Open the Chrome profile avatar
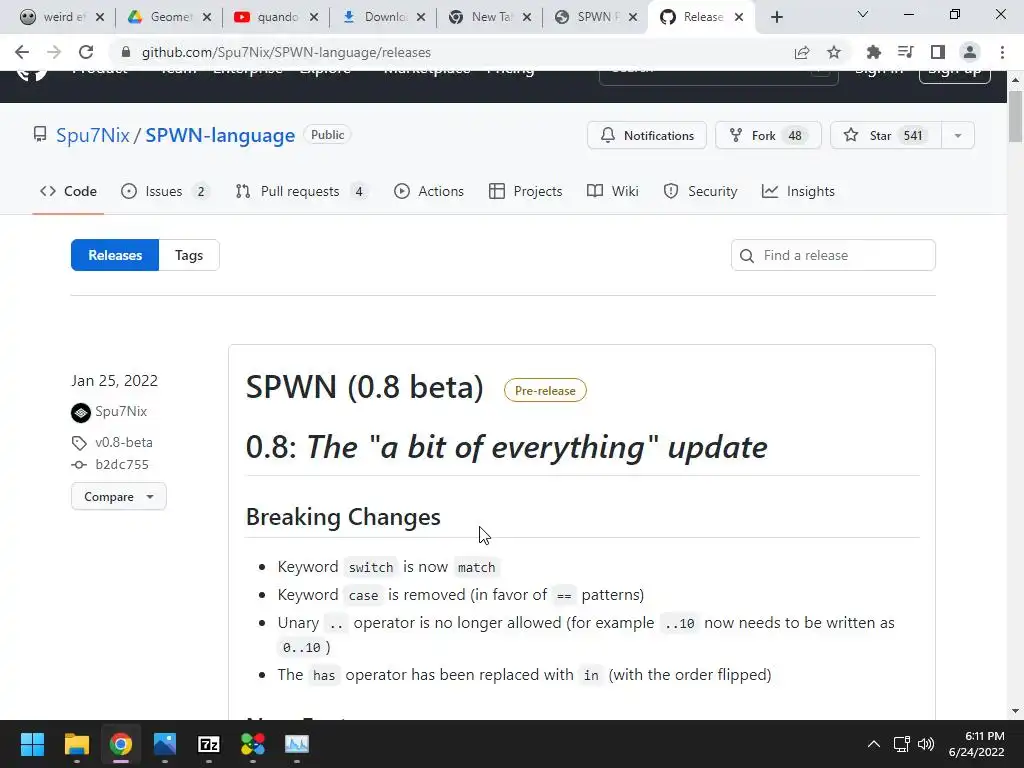 pos(970,52)
